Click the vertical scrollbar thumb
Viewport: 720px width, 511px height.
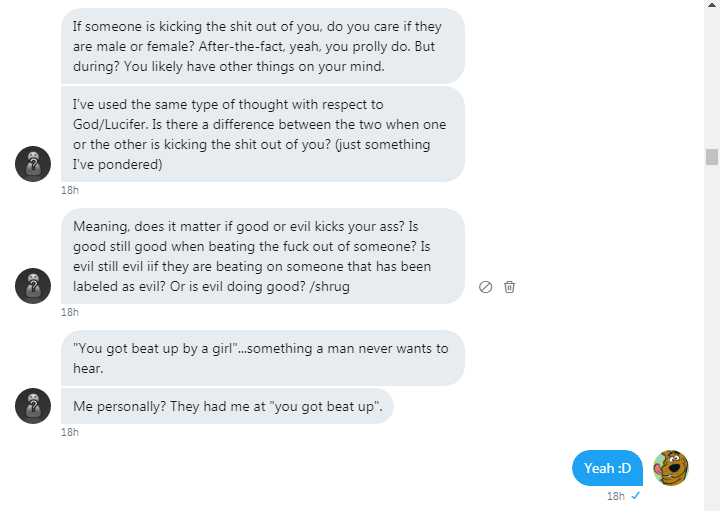click(x=712, y=156)
